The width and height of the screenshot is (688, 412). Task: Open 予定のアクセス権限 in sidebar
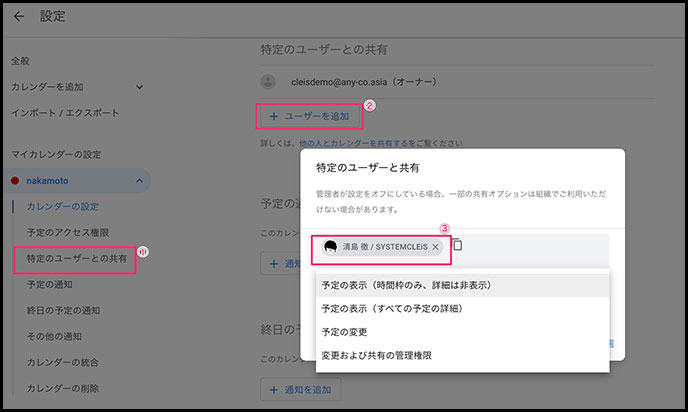[x=68, y=233]
